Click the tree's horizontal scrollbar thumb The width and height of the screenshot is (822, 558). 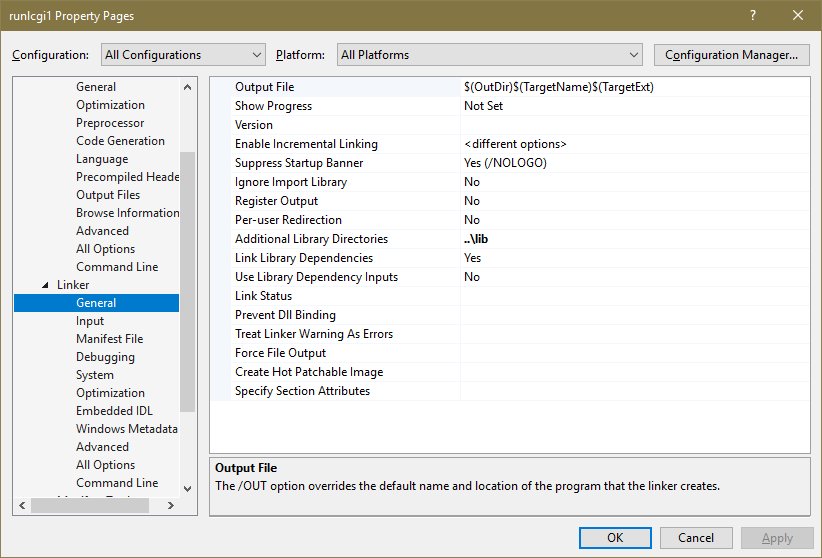[x=90, y=506]
